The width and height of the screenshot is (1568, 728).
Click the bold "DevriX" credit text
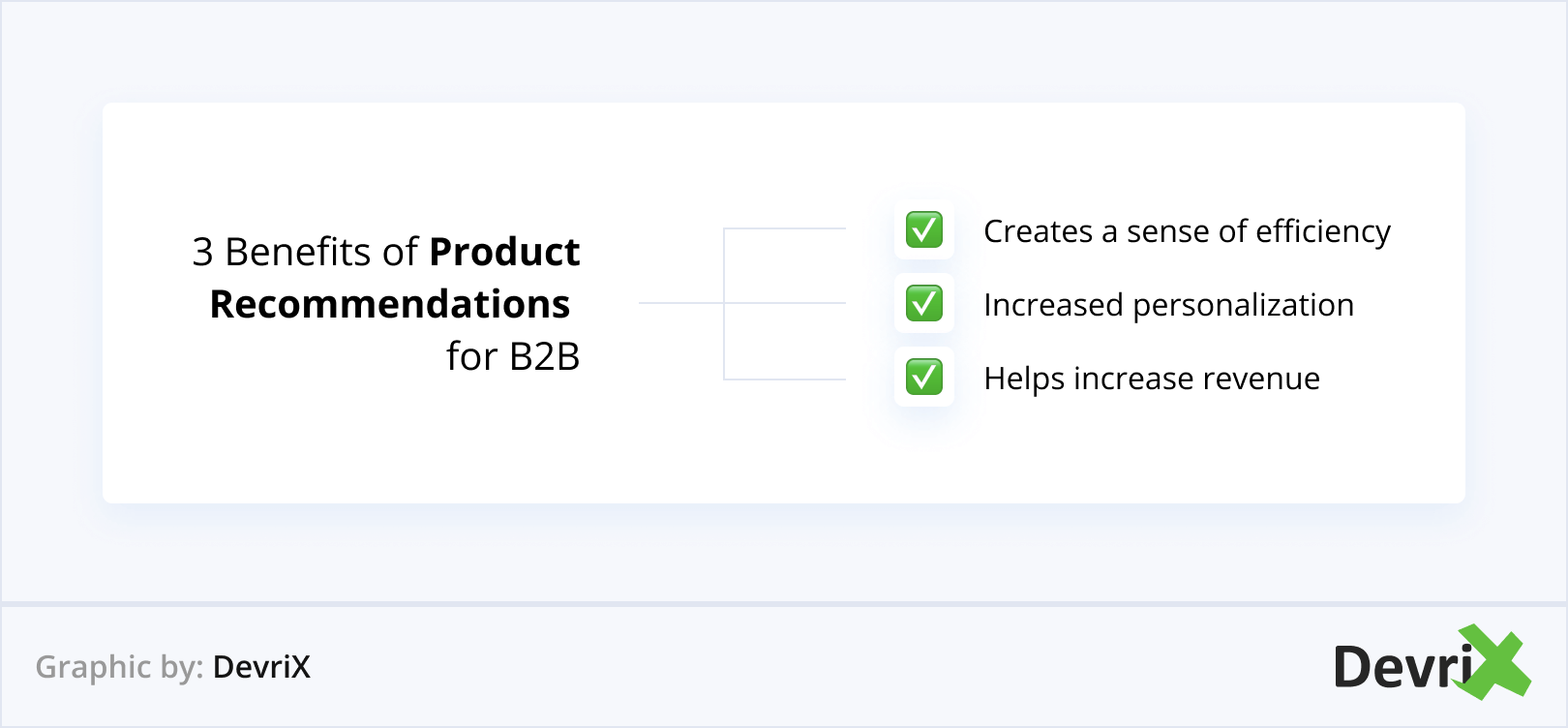(261, 667)
